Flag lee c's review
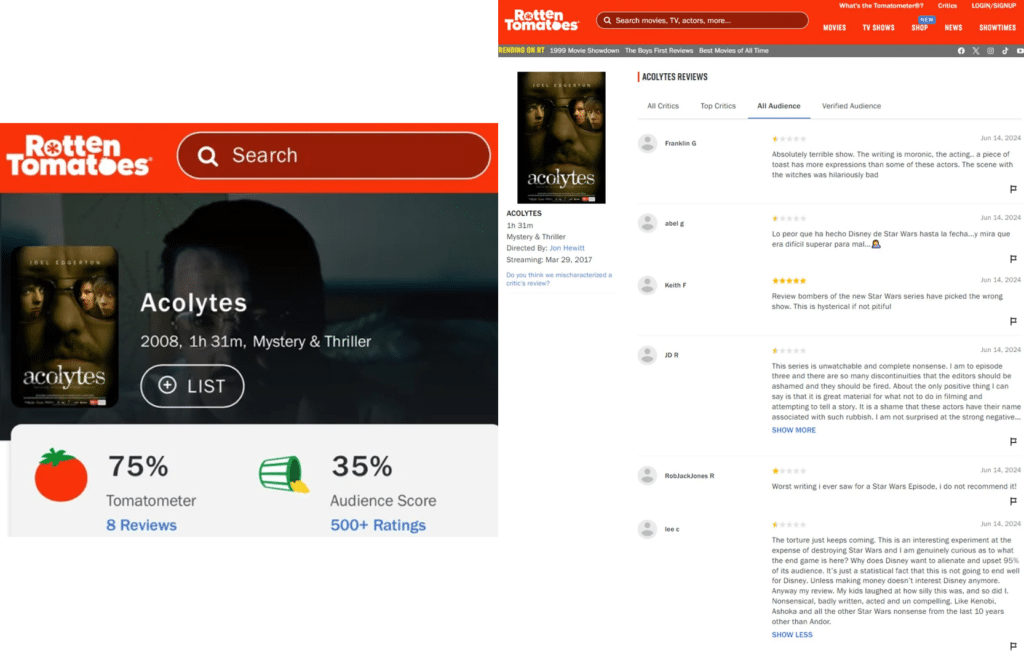Viewport: 1024px width, 660px height. click(1013, 646)
